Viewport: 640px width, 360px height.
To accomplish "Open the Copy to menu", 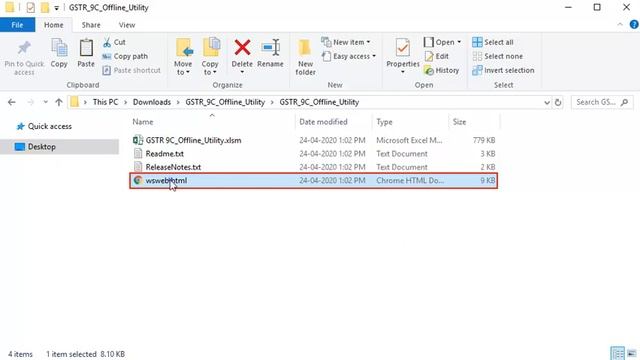I will tap(210, 57).
